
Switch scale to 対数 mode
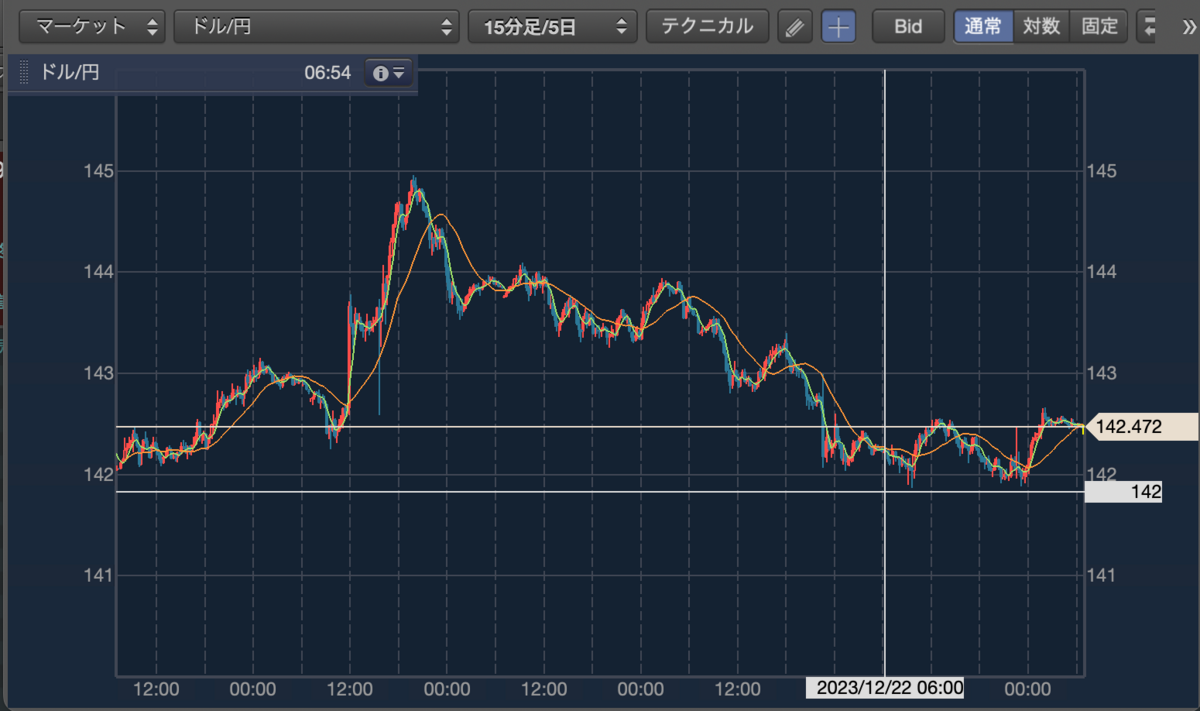pyautogui.click(x=1041, y=27)
